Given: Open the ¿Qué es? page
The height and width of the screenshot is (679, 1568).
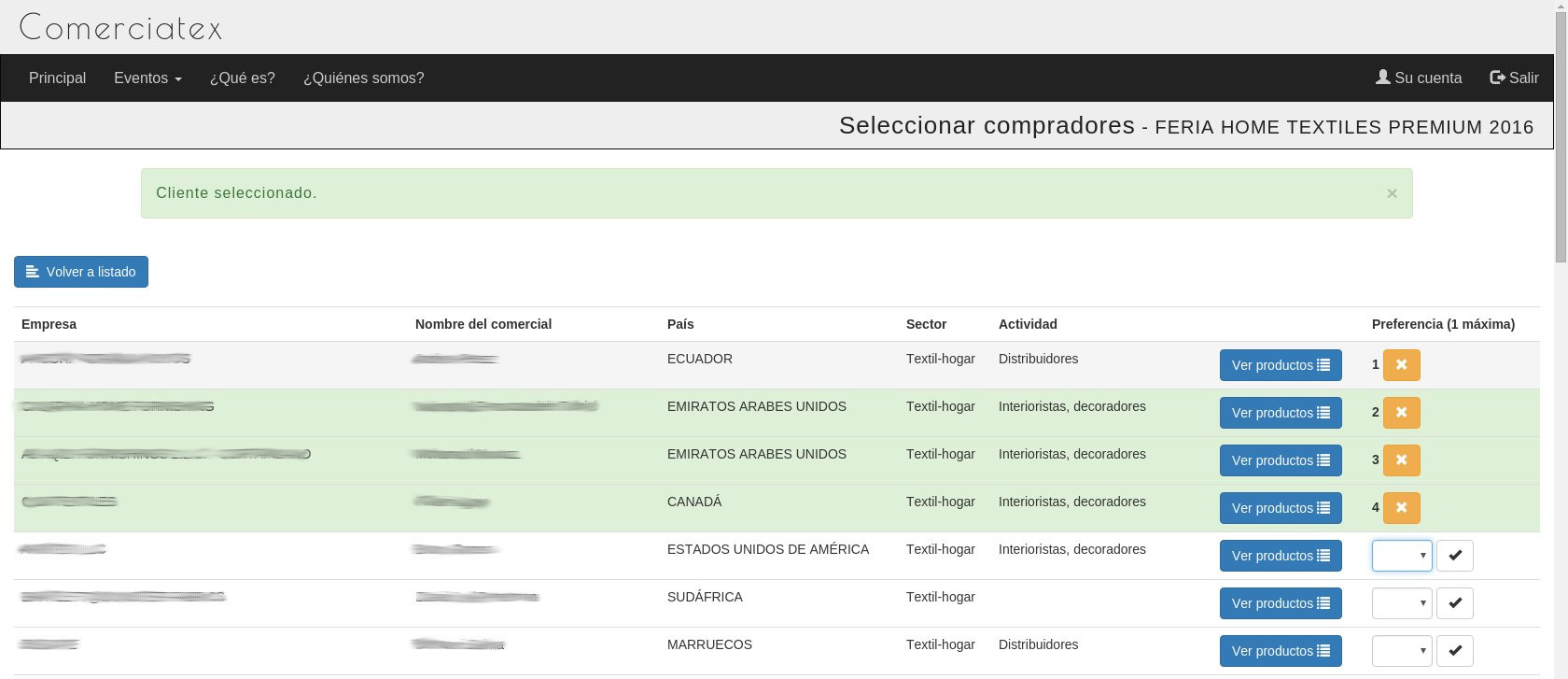Looking at the screenshot, I should point(242,78).
